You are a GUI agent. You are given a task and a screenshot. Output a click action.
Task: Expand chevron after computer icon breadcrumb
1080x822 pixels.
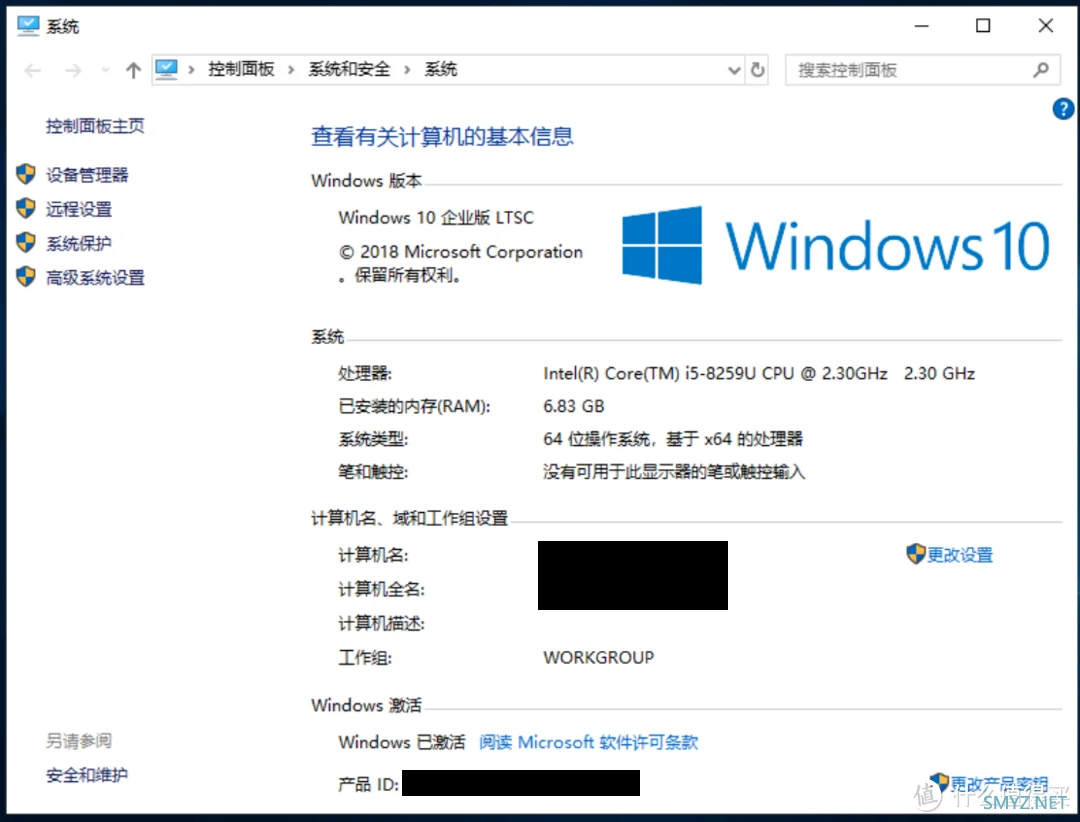pyautogui.click(x=191, y=70)
